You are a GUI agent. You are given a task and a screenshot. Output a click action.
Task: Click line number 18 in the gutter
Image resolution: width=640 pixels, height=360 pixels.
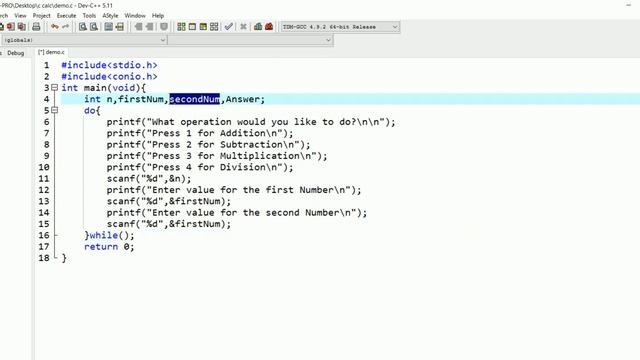click(44, 258)
